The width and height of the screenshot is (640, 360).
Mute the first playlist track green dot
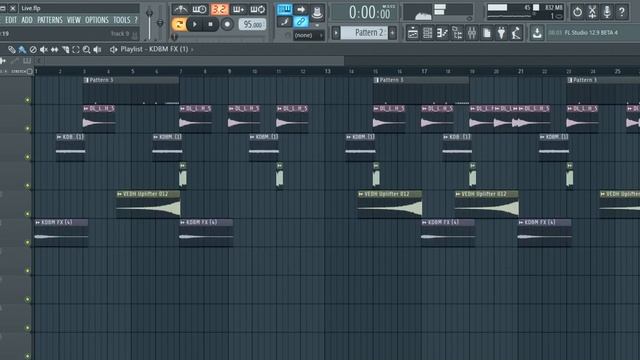tap(28, 100)
